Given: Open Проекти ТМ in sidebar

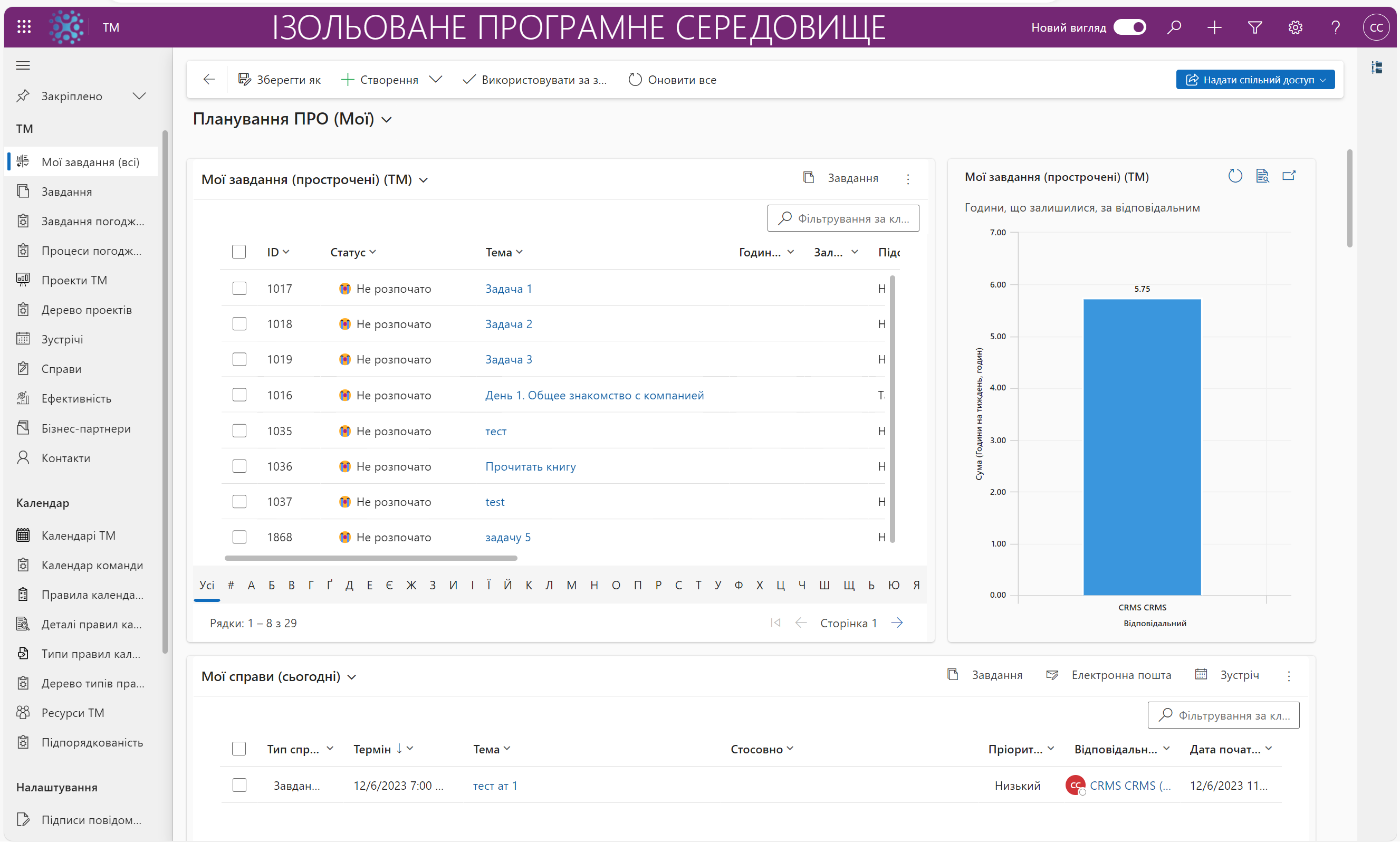Looking at the screenshot, I should tap(74, 280).
